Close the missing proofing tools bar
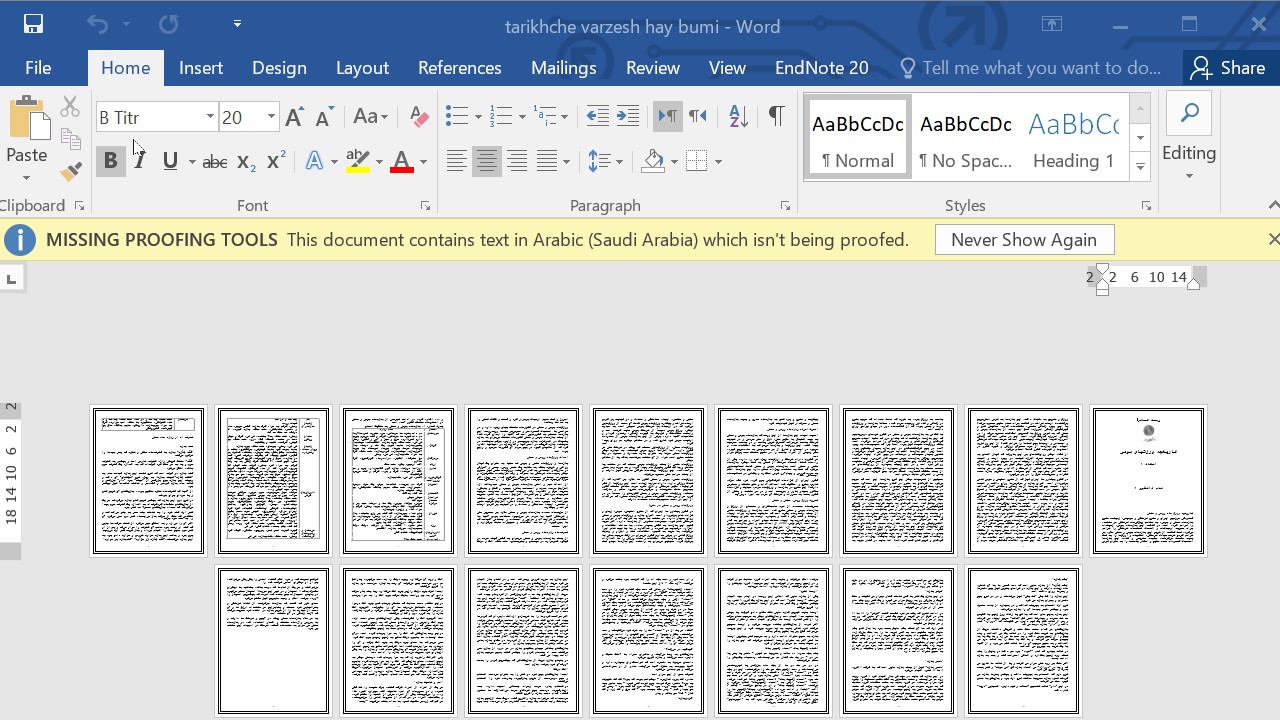 (x=1273, y=239)
